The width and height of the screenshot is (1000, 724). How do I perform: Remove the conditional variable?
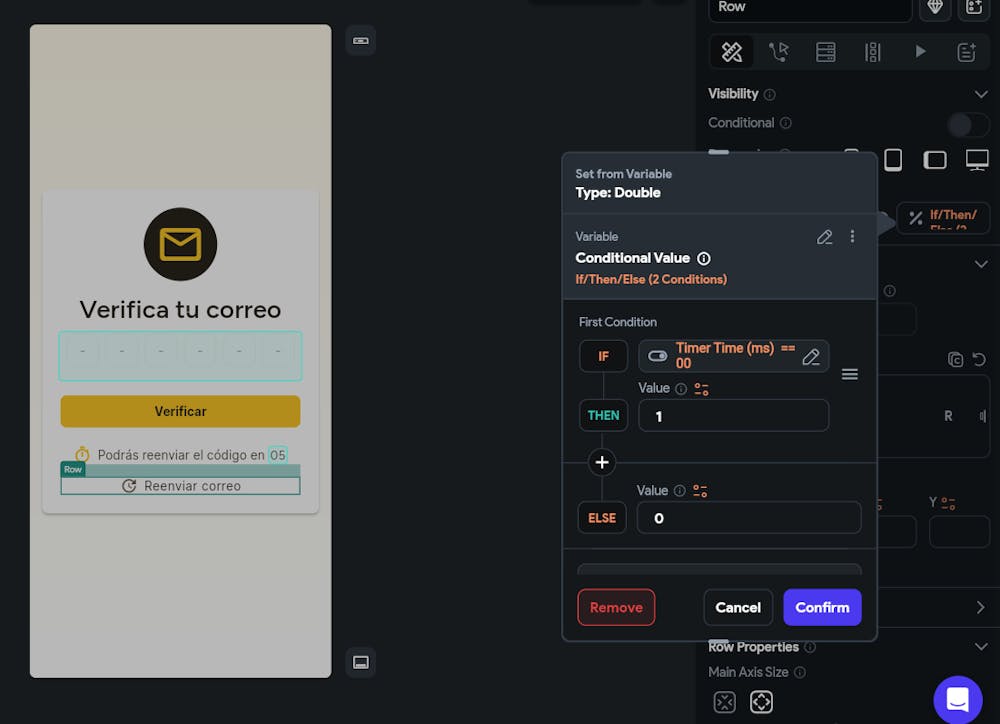click(616, 607)
